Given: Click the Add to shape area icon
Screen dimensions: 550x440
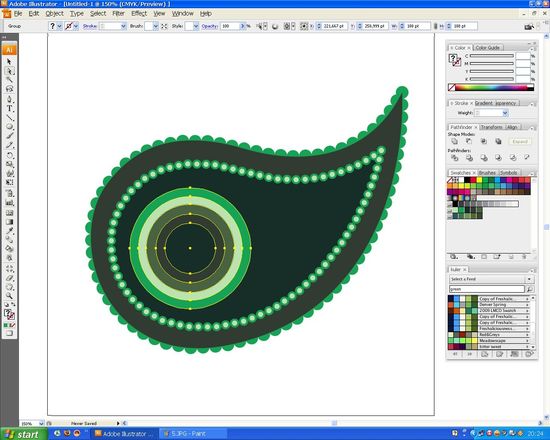Looking at the screenshot, I should pos(455,141).
